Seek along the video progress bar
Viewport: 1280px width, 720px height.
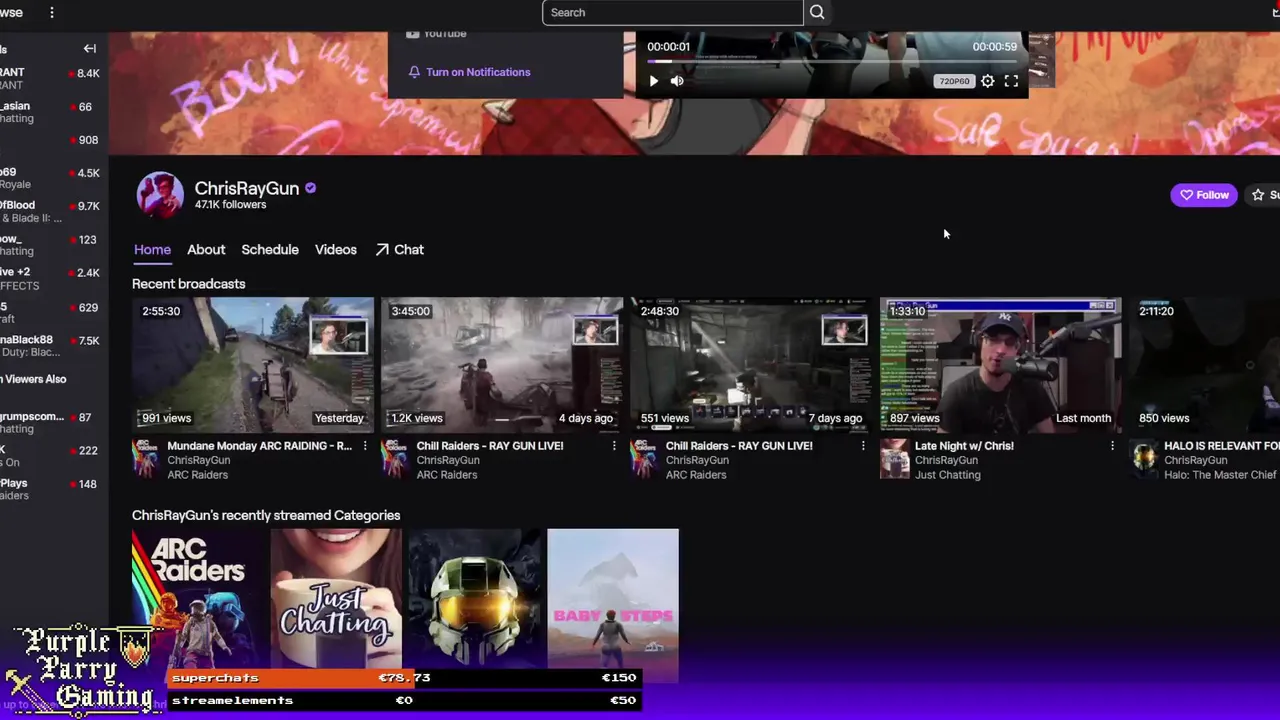pos(832,61)
